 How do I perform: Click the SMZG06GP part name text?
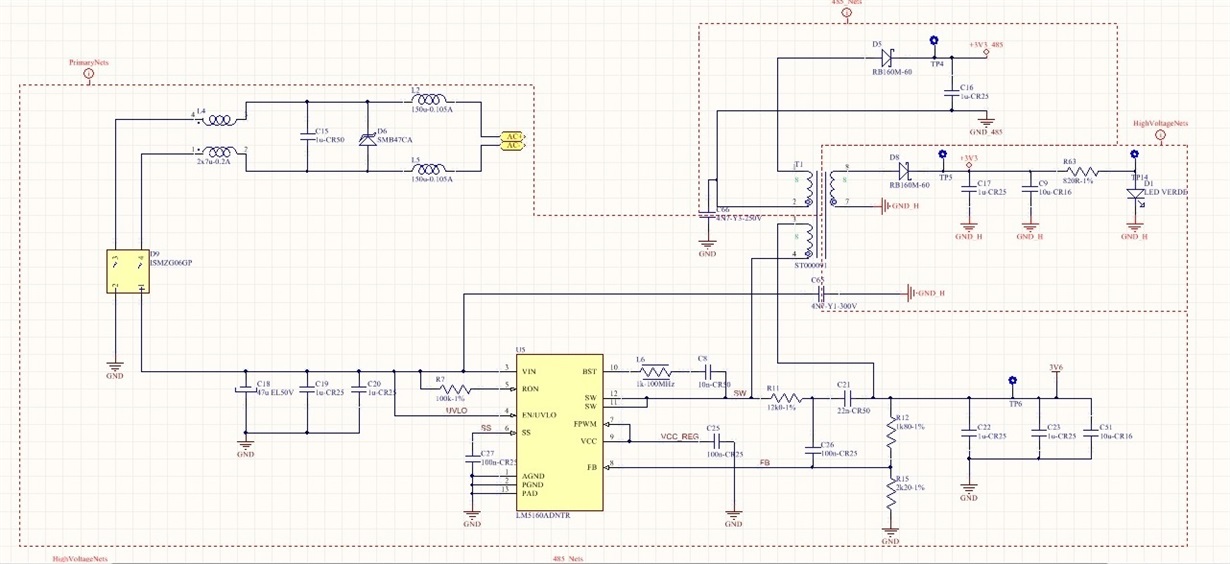[171, 262]
